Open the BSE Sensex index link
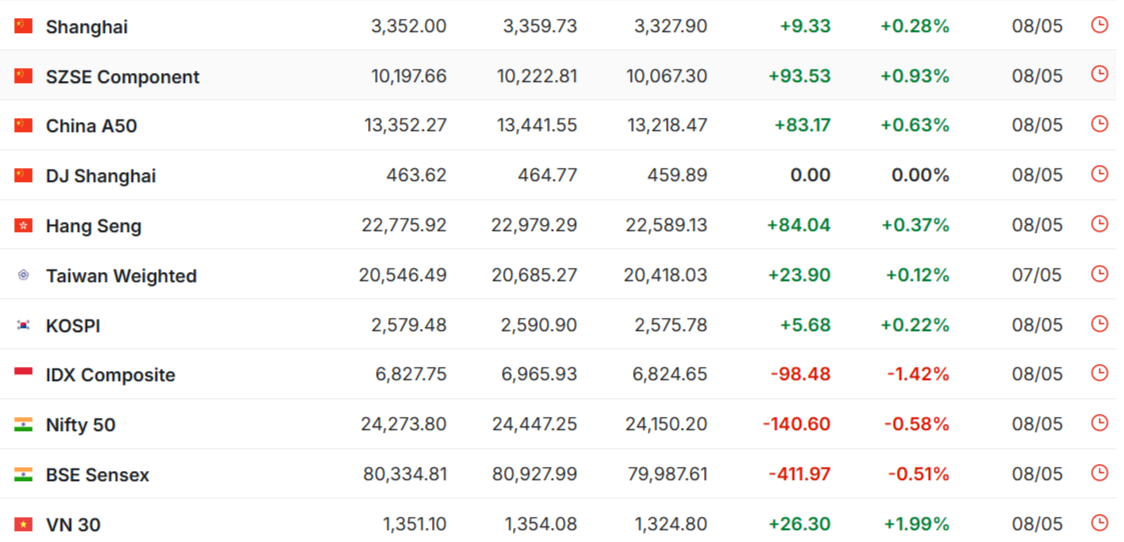The height and width of the screenshot is (542, 1124). [x=97, y=475]
